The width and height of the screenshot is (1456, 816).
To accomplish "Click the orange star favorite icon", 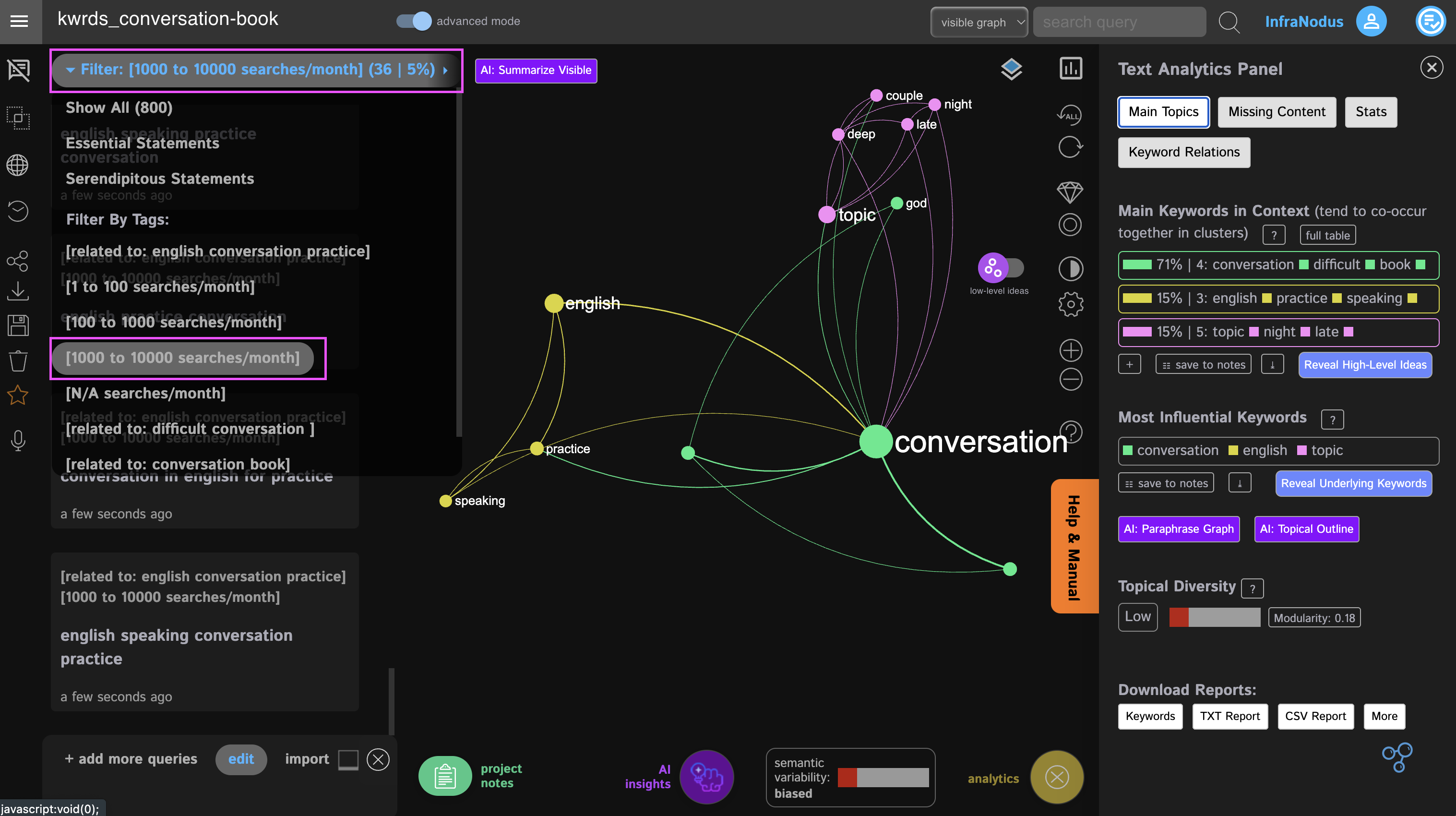I will click(x=18, y=395).
